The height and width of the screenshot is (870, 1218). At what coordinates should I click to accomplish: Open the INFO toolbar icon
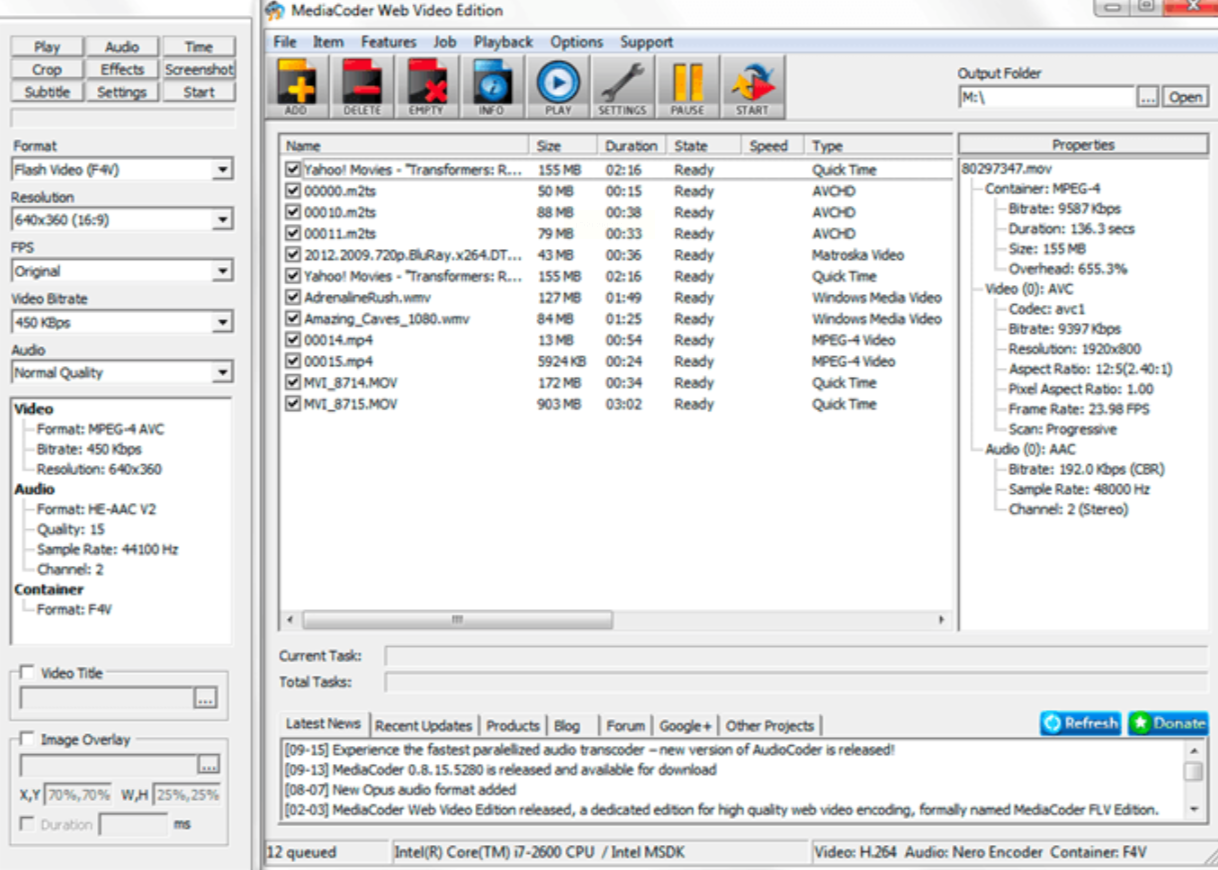click(x=491, y=86)
